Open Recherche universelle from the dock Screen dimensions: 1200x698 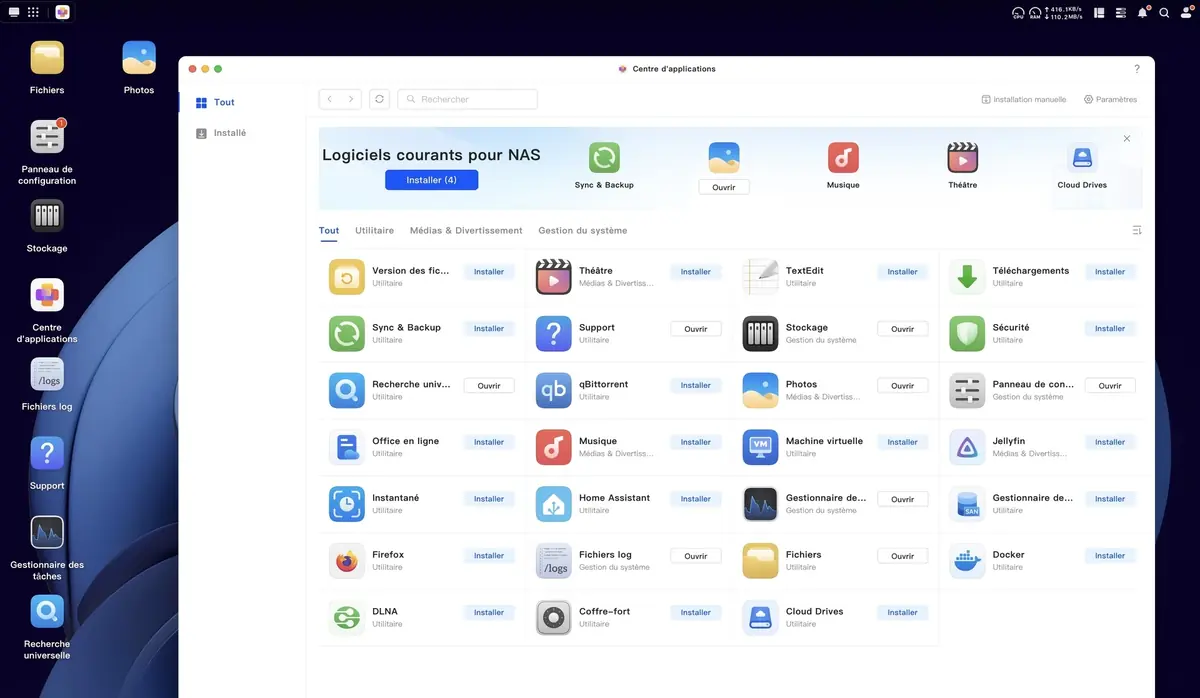46,610
